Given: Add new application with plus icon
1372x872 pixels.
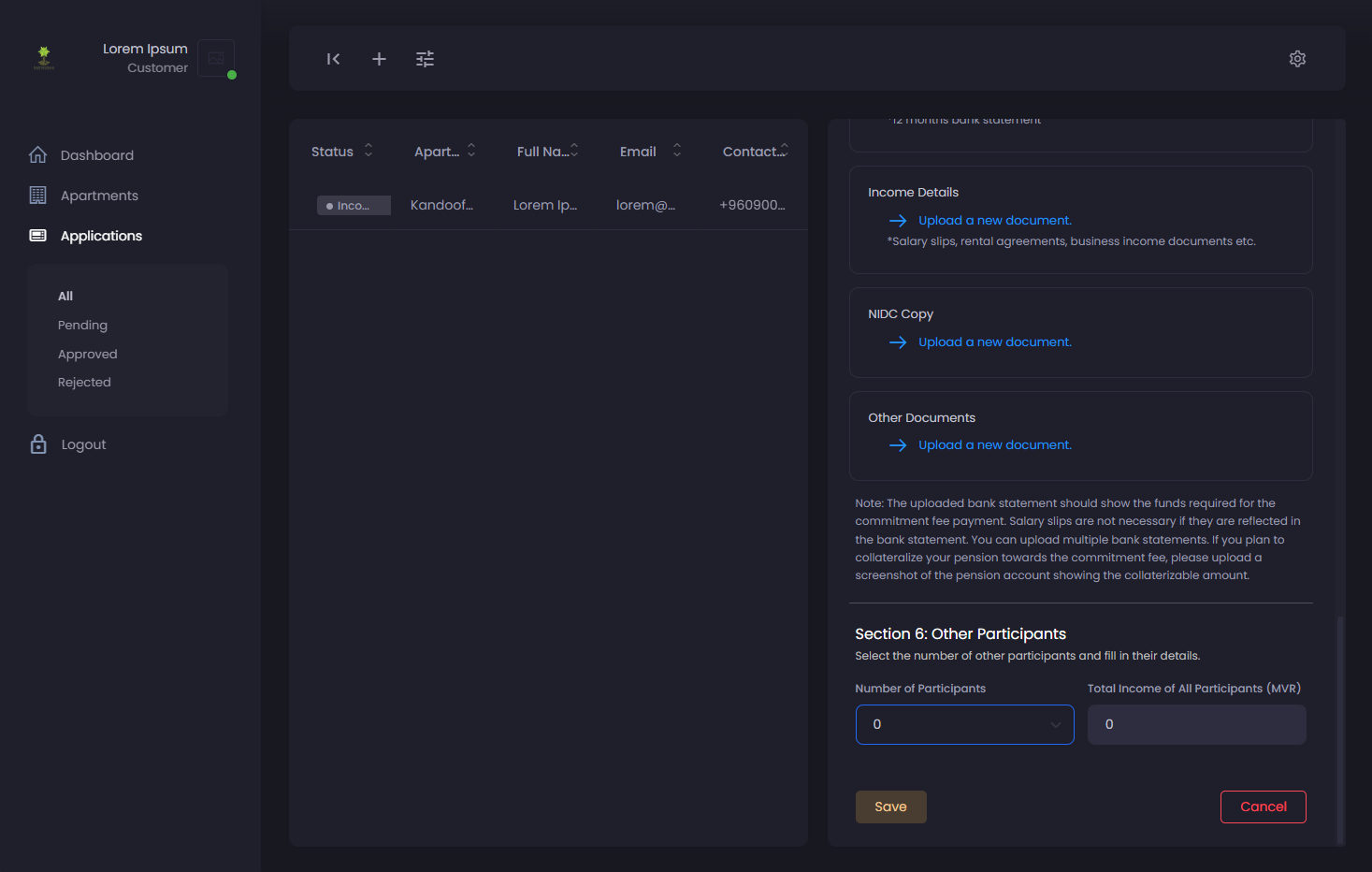Looking at the screenshot, I should pyautogui.click(x=379, y=59).
